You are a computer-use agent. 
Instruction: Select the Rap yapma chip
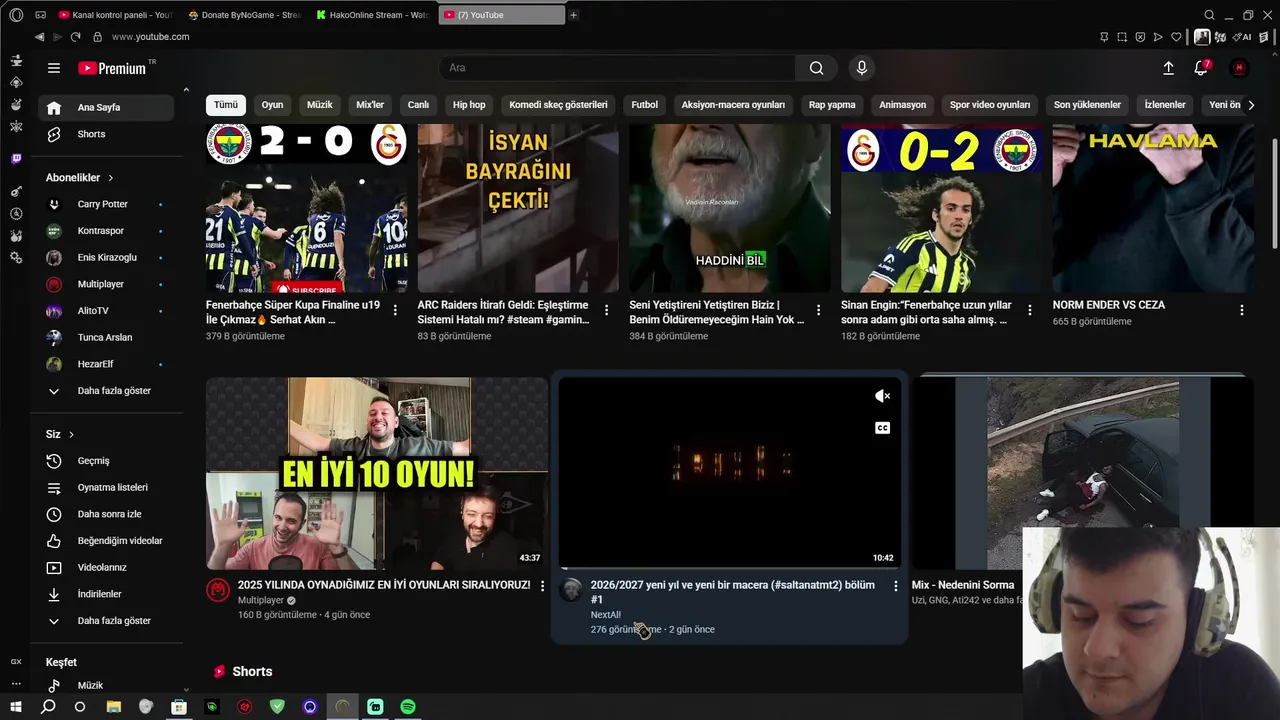click(832, 105)
